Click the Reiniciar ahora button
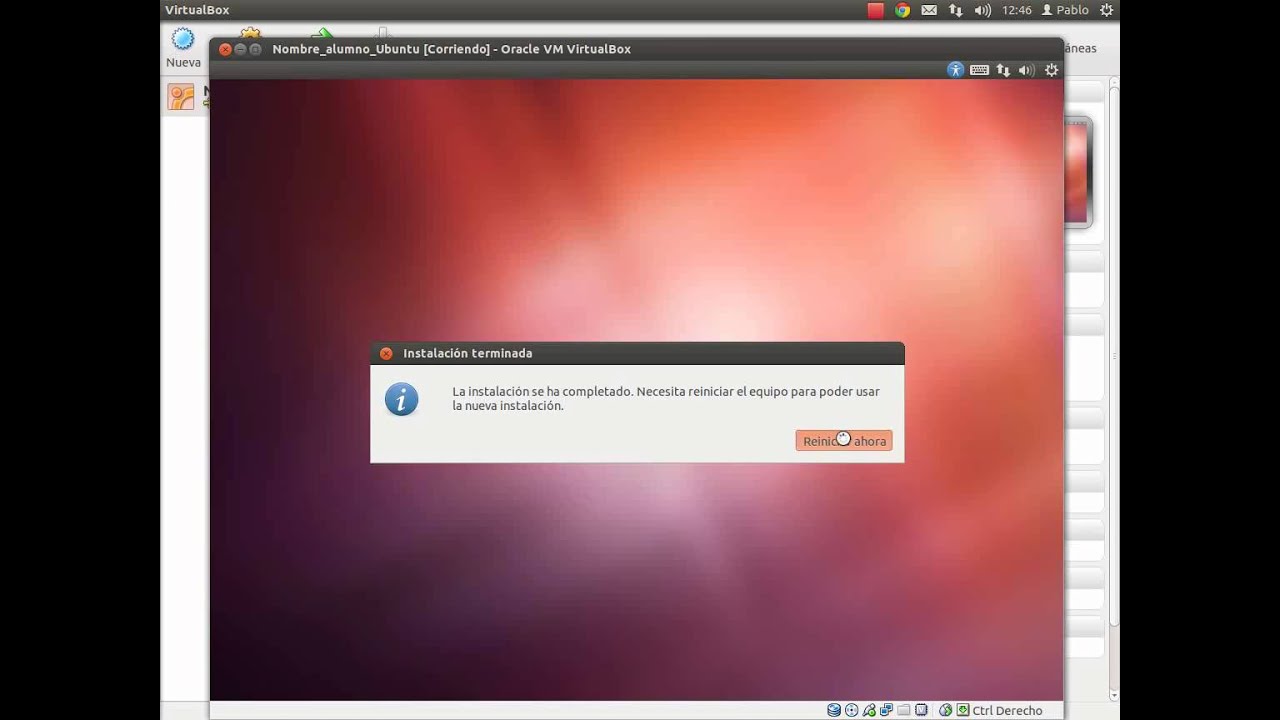 coord(844,441)
